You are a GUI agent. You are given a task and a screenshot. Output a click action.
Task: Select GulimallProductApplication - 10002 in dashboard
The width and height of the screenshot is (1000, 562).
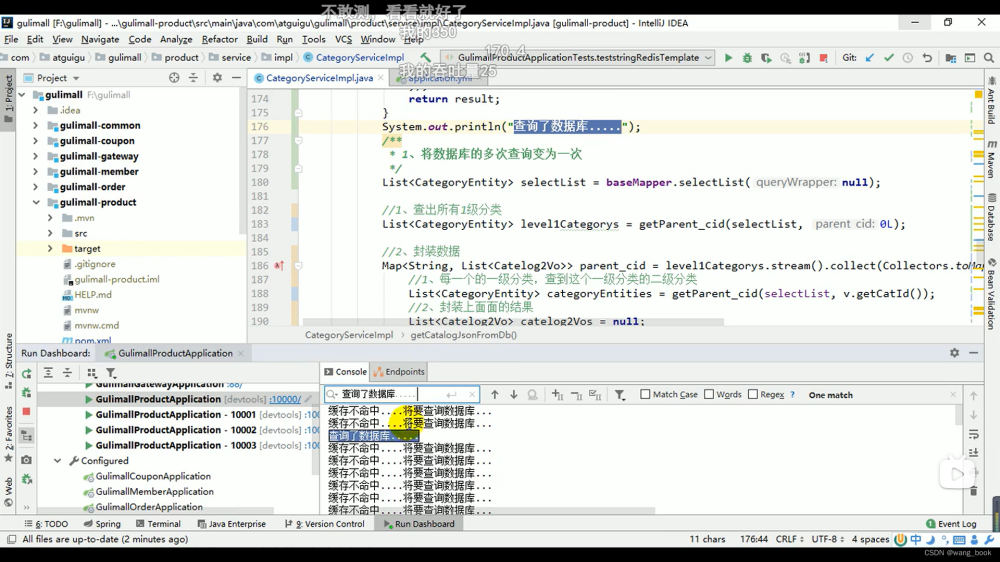[175, 430]
